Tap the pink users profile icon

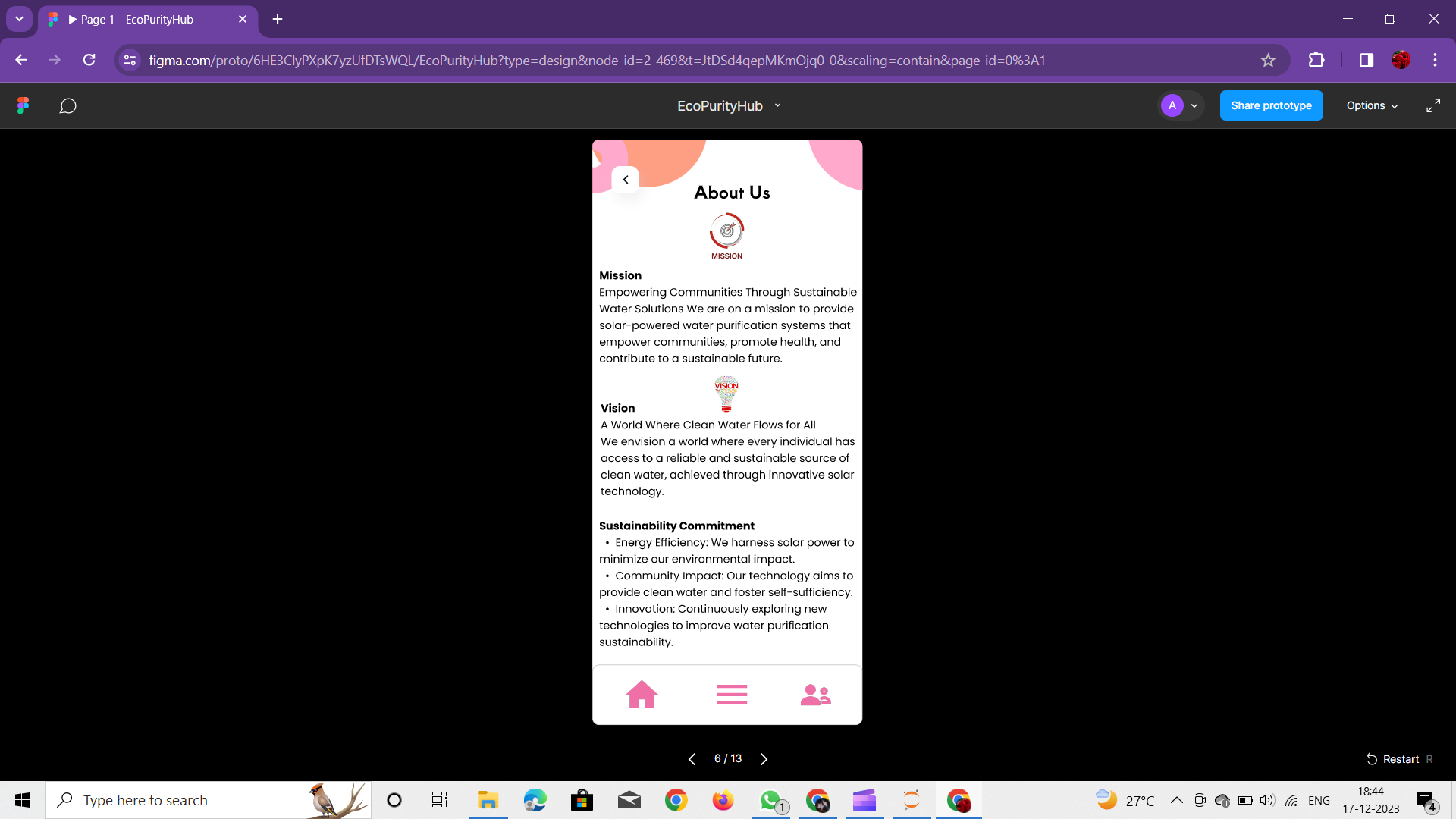[816, 694]
